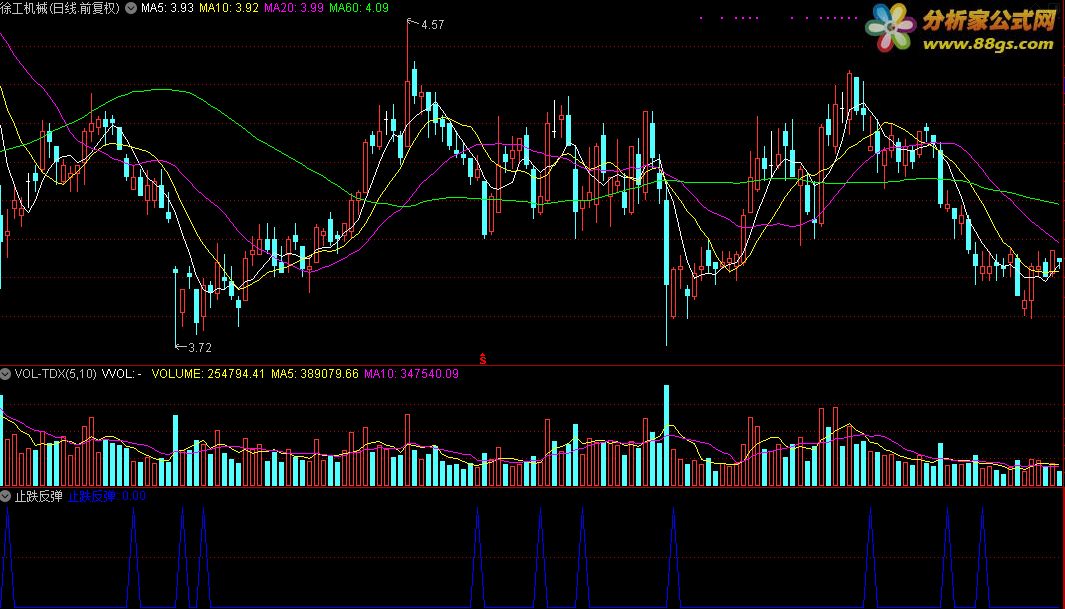Image resolution: width=1065 pixels, height=609 pixels.
Task: Click the red S marker below the chart
Action: 483,358
